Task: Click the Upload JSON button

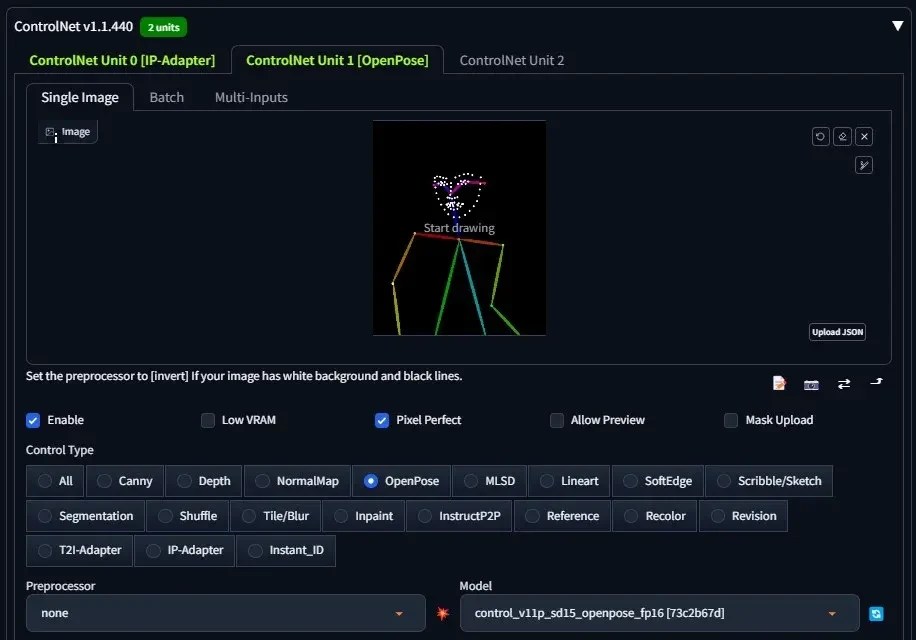Action: [836, 331]
